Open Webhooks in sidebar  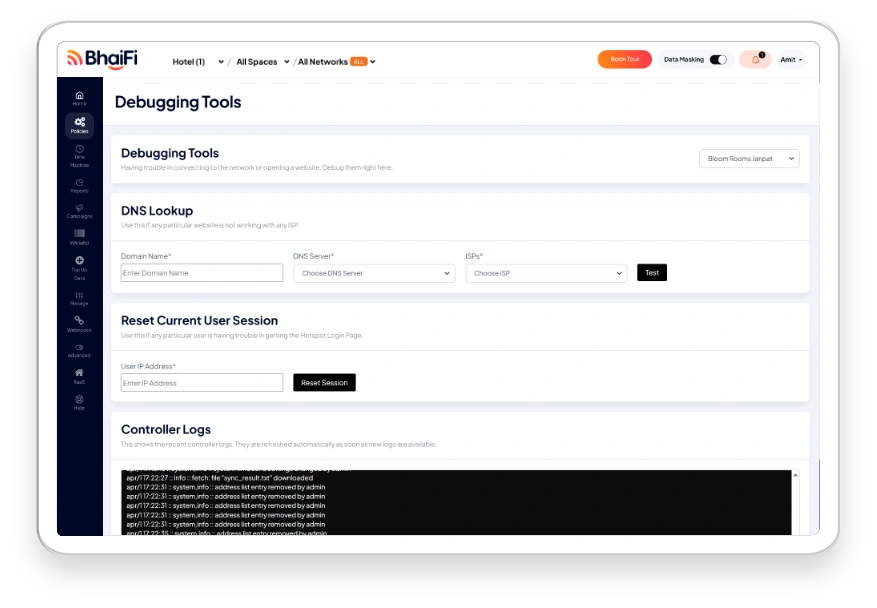(x=79, y=323)
